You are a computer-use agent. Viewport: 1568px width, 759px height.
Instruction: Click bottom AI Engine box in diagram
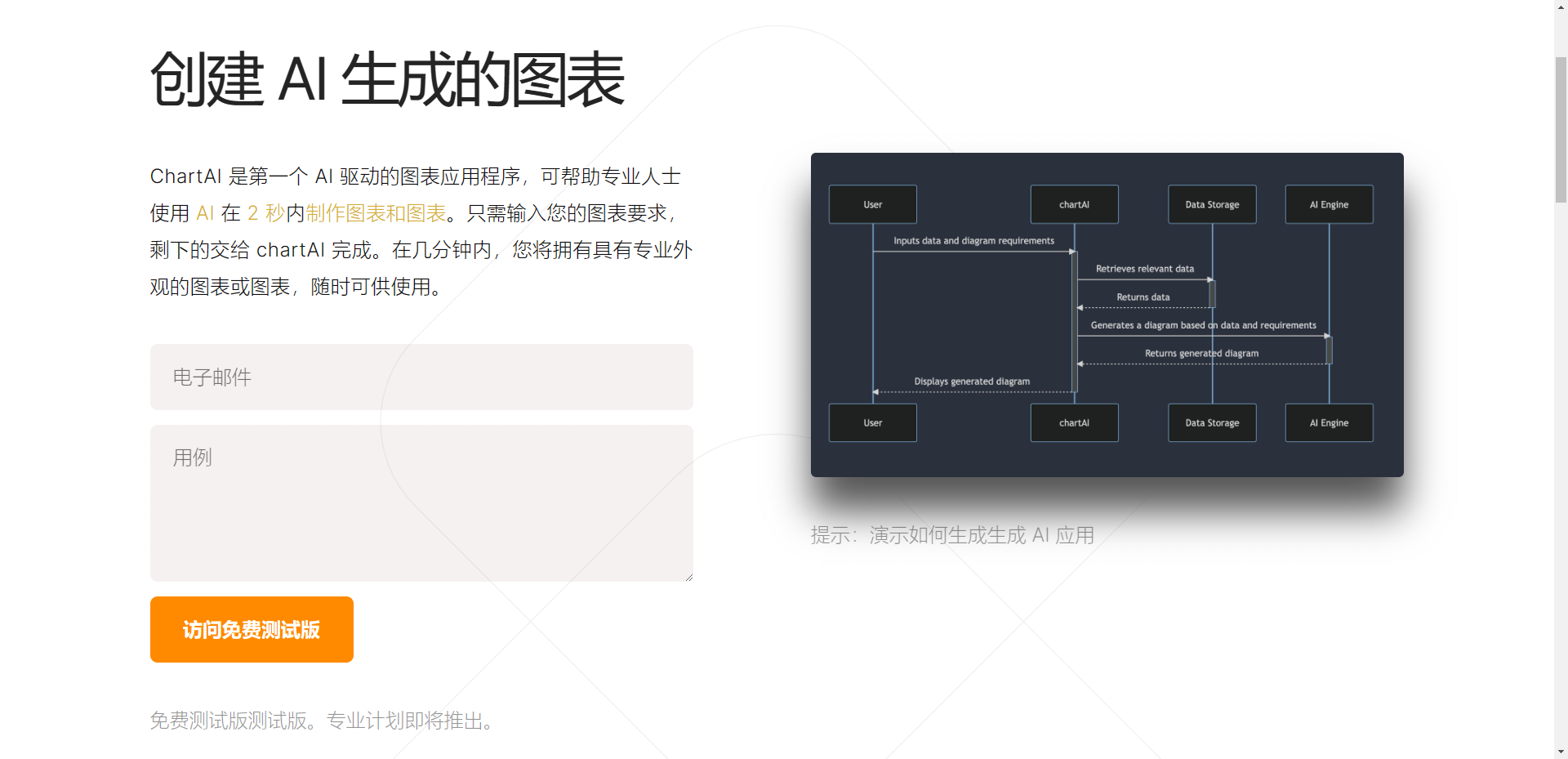point(1329,422)
